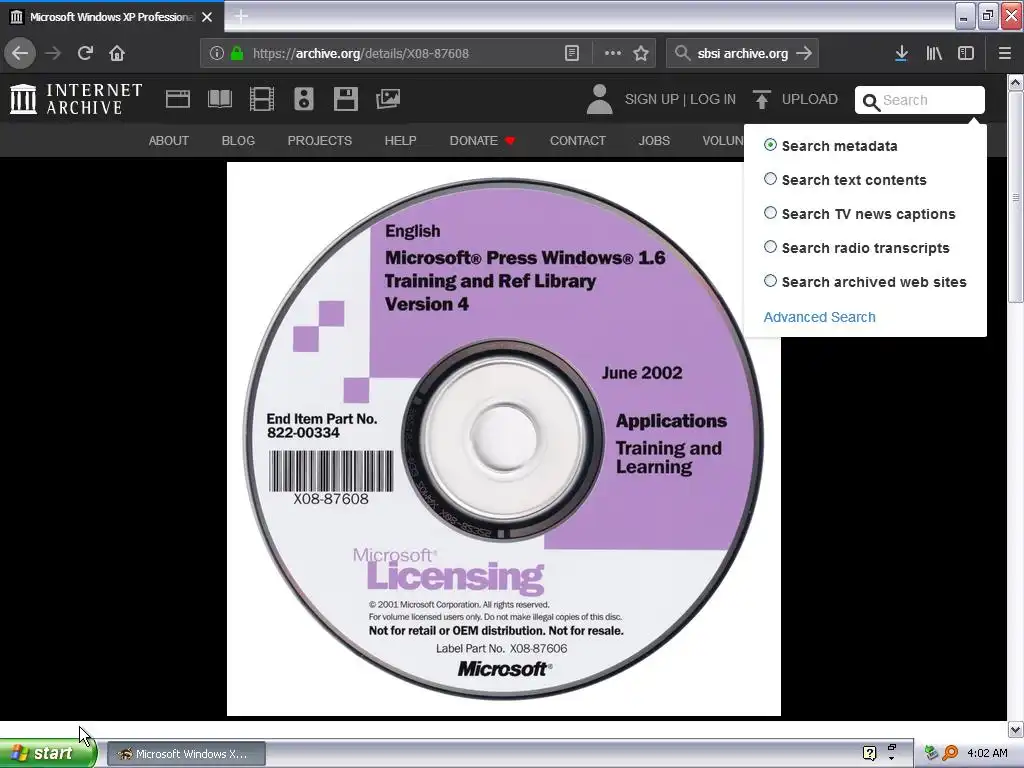The image size is (1024, 768).
Task: Open the Texts books icon
Action: [x=219, y=99]
